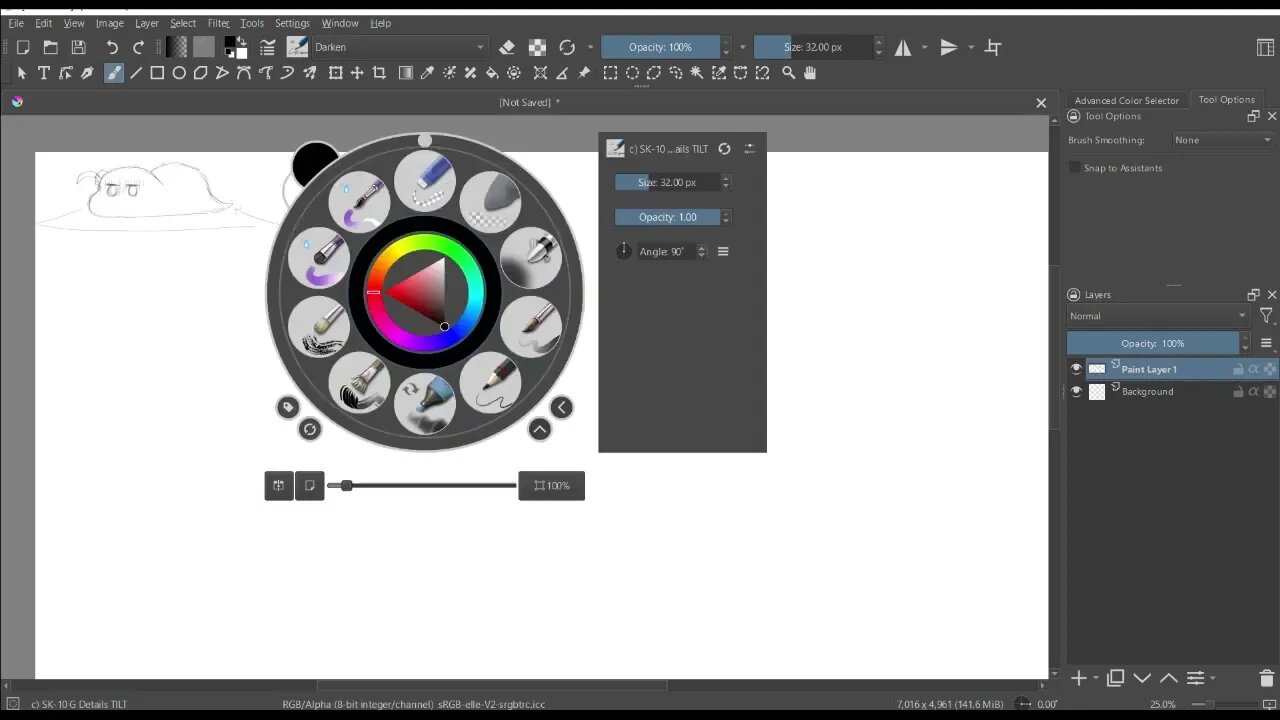The image size is (1280, 720).
Task: Toggle vertical mirror tool
Action: coord(949,47)
